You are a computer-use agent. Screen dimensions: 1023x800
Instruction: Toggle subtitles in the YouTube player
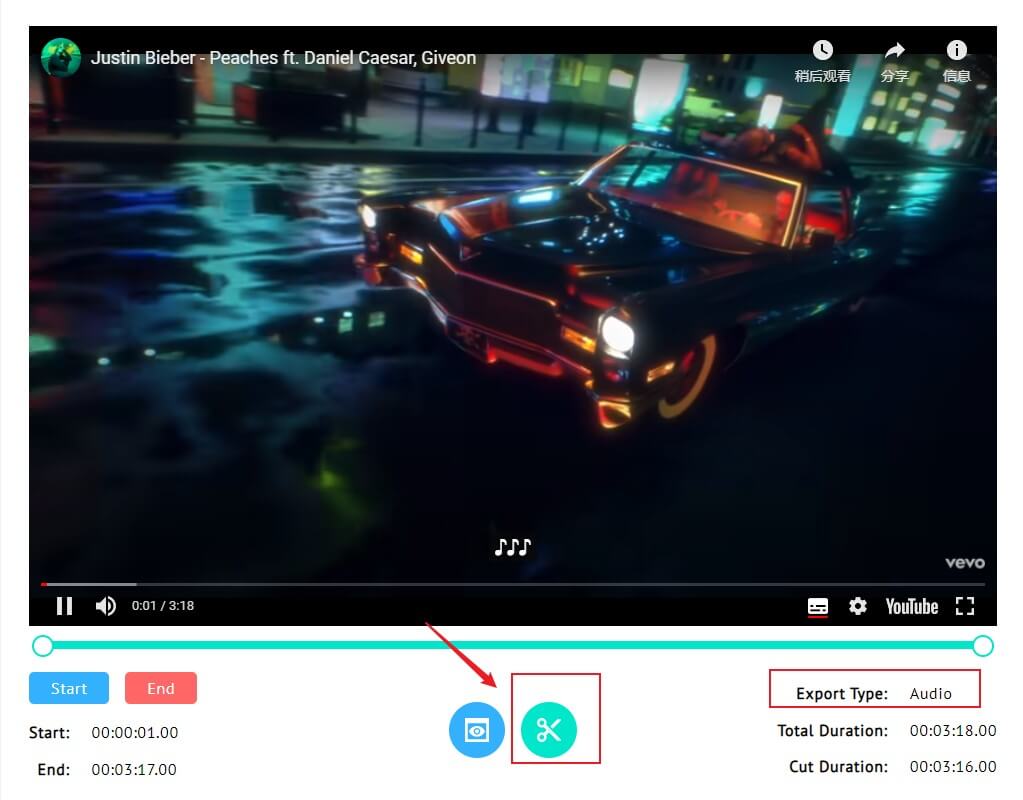(x=817, y=607)
